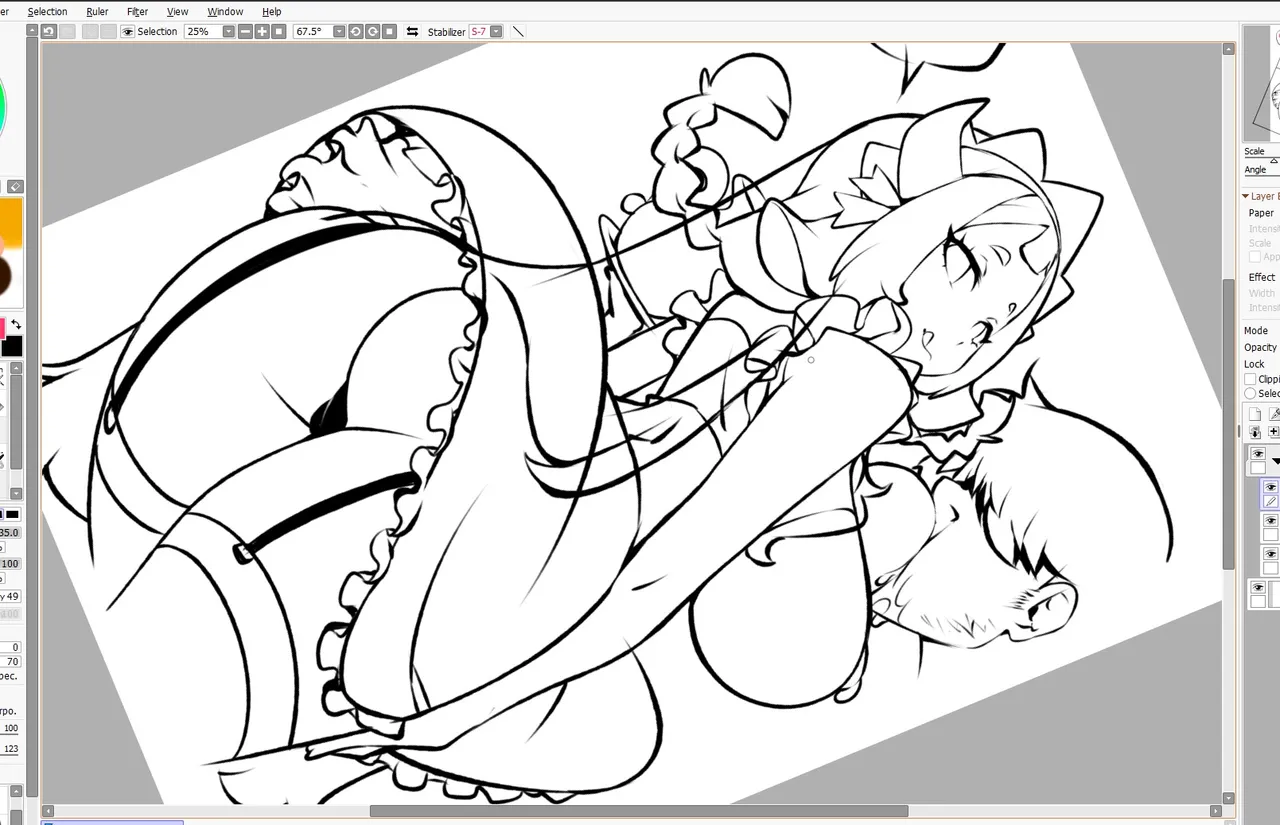This screenshot has width=1280, height=825.
Task: Select the straight line drawing mode icon
Action: pyautogui.click(x=518, y=32)
